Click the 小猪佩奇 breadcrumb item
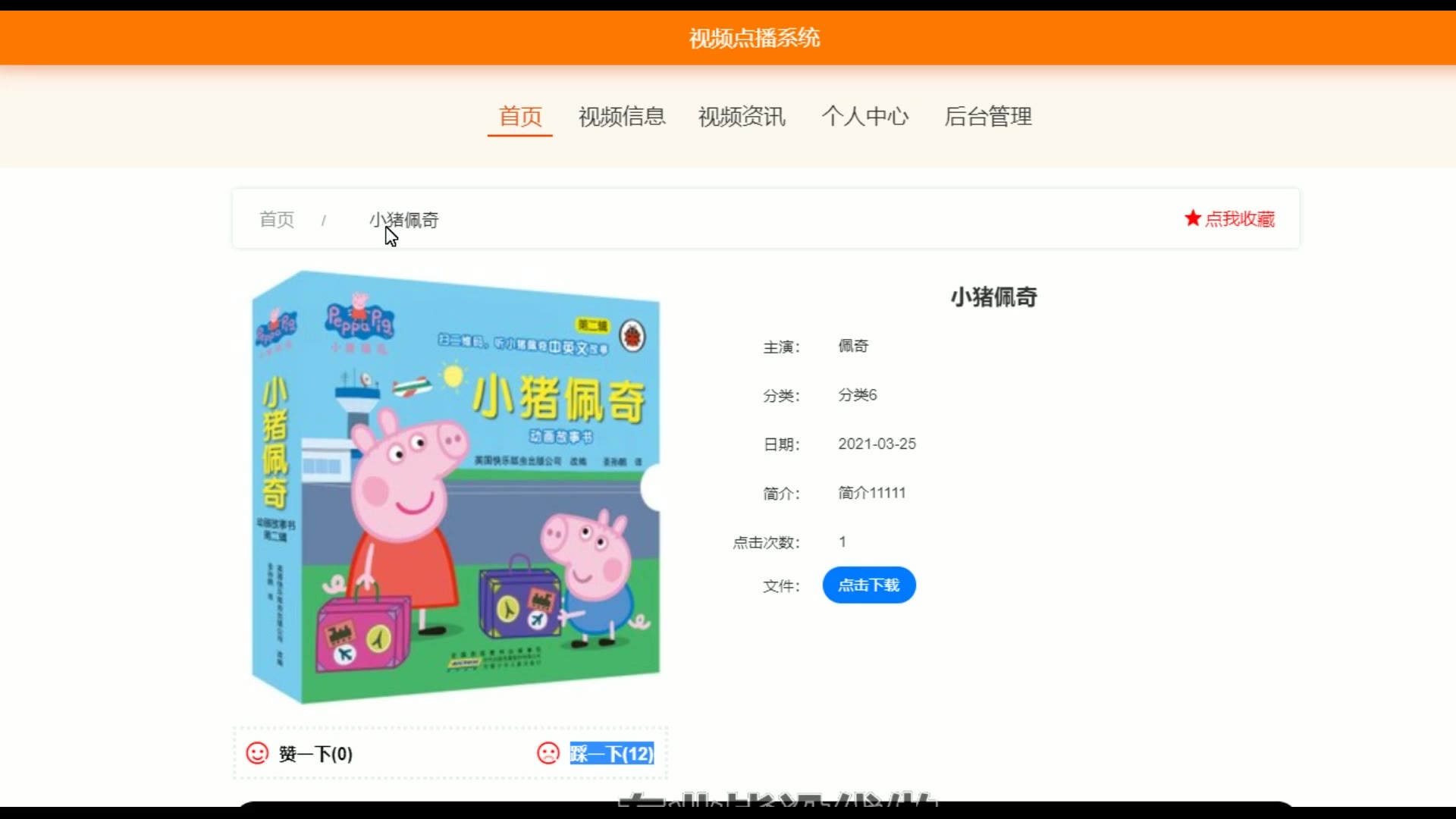 coord(404,220)
